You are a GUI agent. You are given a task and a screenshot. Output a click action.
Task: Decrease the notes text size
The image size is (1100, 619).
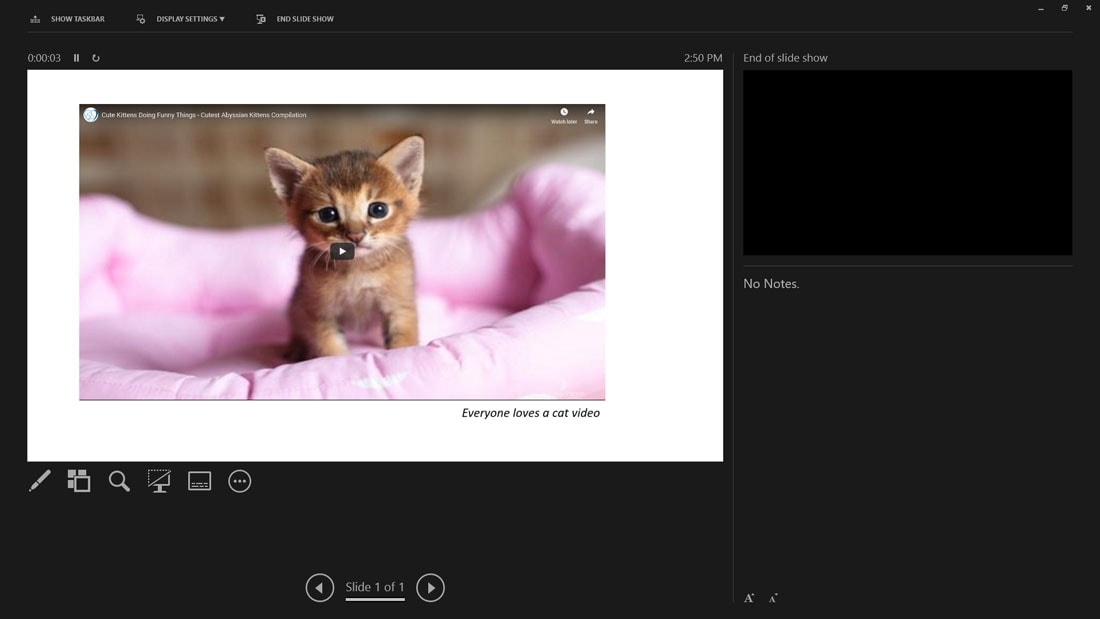[773, 598]
